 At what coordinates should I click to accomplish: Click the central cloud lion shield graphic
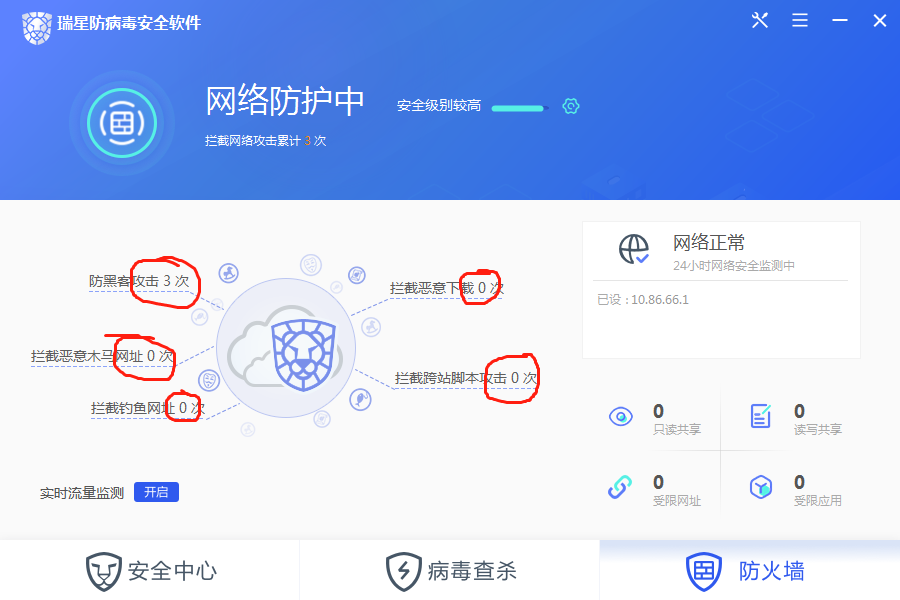pos(286,348)
